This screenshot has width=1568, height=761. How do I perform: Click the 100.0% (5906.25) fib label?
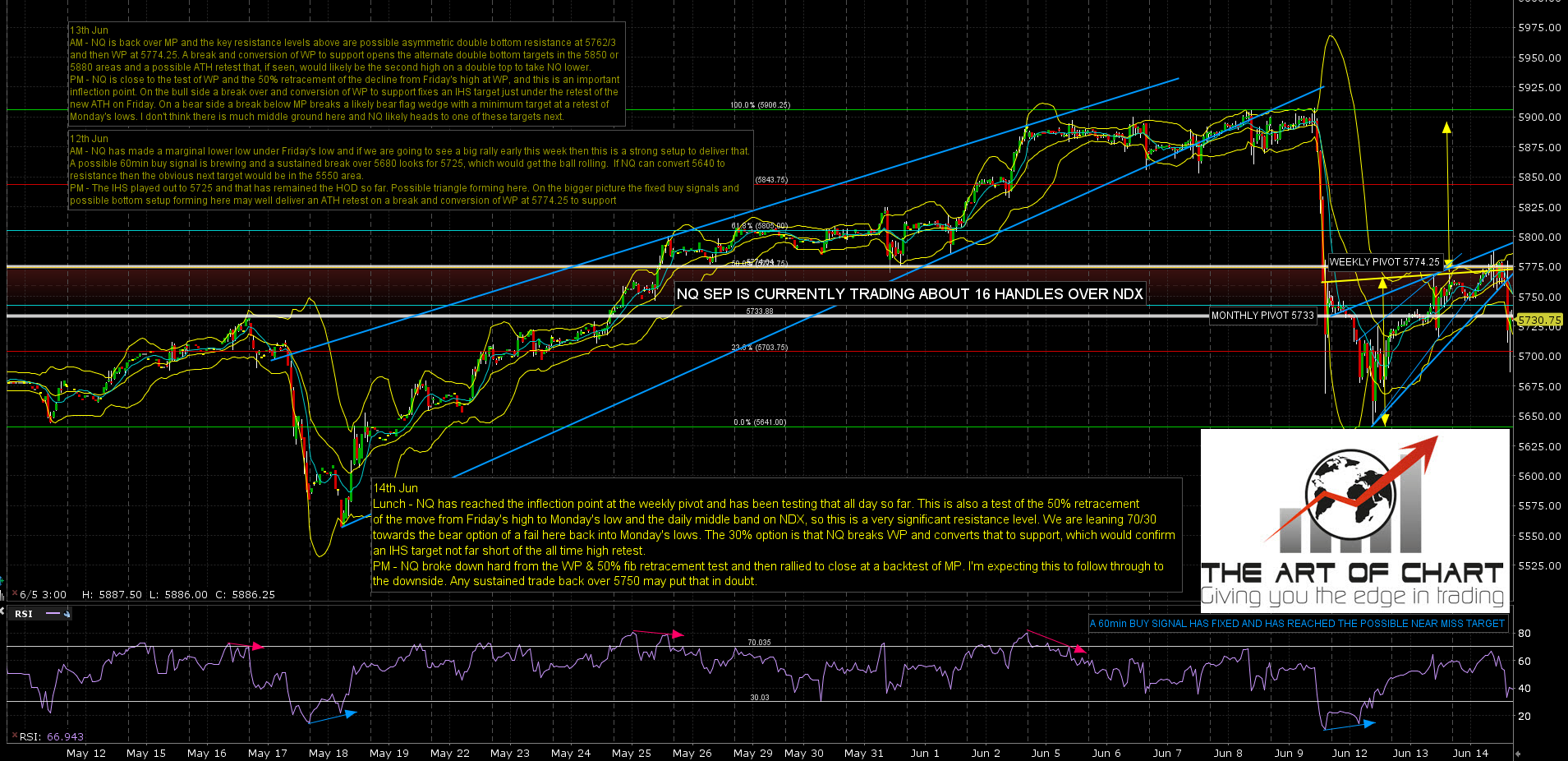pos(760,105)
